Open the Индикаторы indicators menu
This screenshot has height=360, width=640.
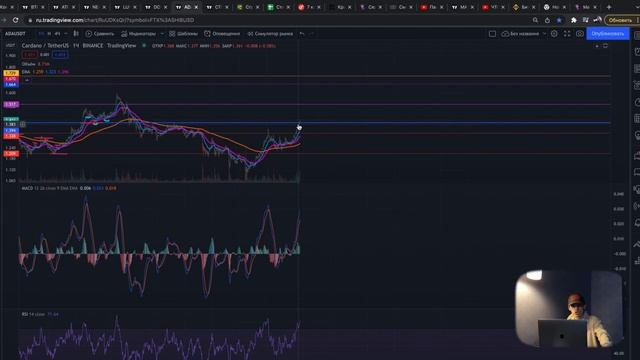(138, 33)
